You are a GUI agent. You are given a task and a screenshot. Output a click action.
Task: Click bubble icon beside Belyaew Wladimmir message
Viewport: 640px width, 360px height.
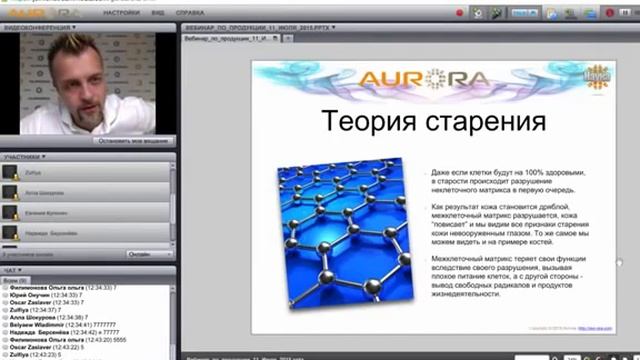[5, 325]
